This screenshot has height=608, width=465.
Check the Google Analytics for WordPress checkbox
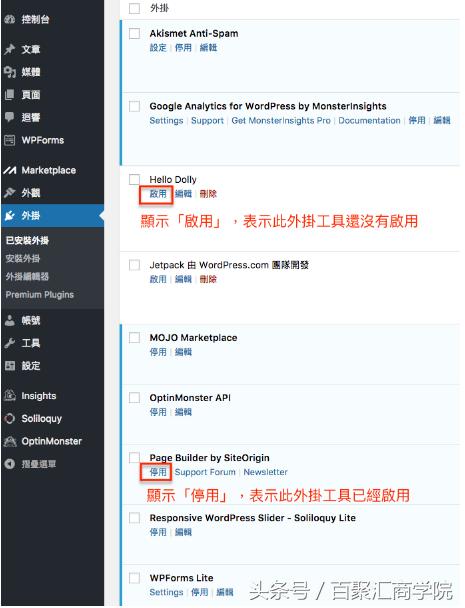[x=134, y=106]
